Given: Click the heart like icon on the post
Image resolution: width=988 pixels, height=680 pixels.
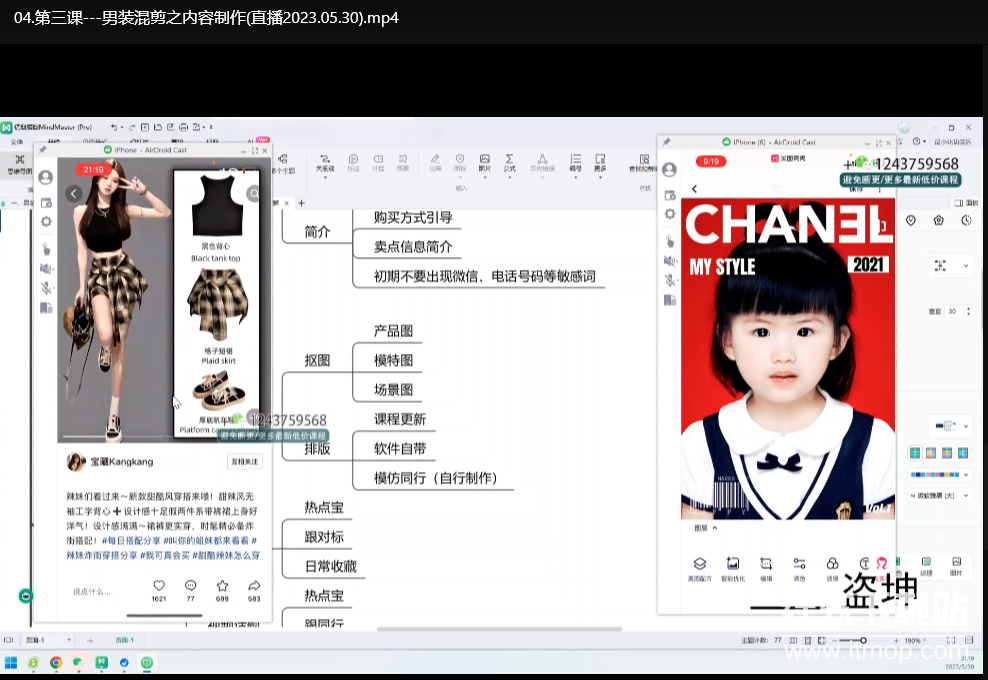Looking at the screenshot, I should pos(159,585).
